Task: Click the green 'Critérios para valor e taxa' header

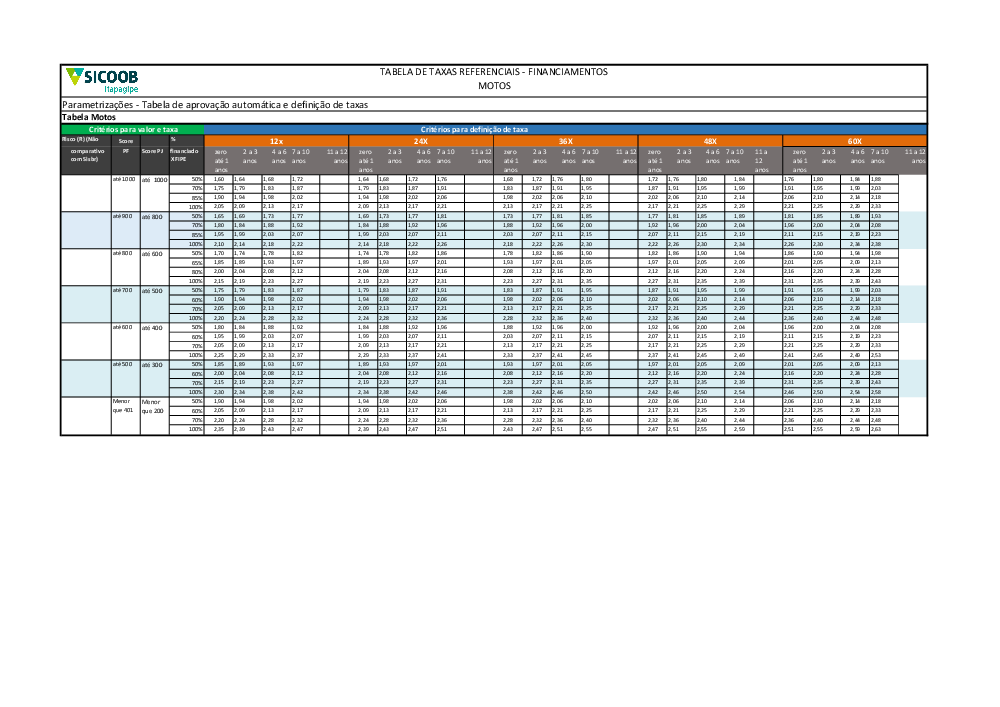Action: point(133,130)
